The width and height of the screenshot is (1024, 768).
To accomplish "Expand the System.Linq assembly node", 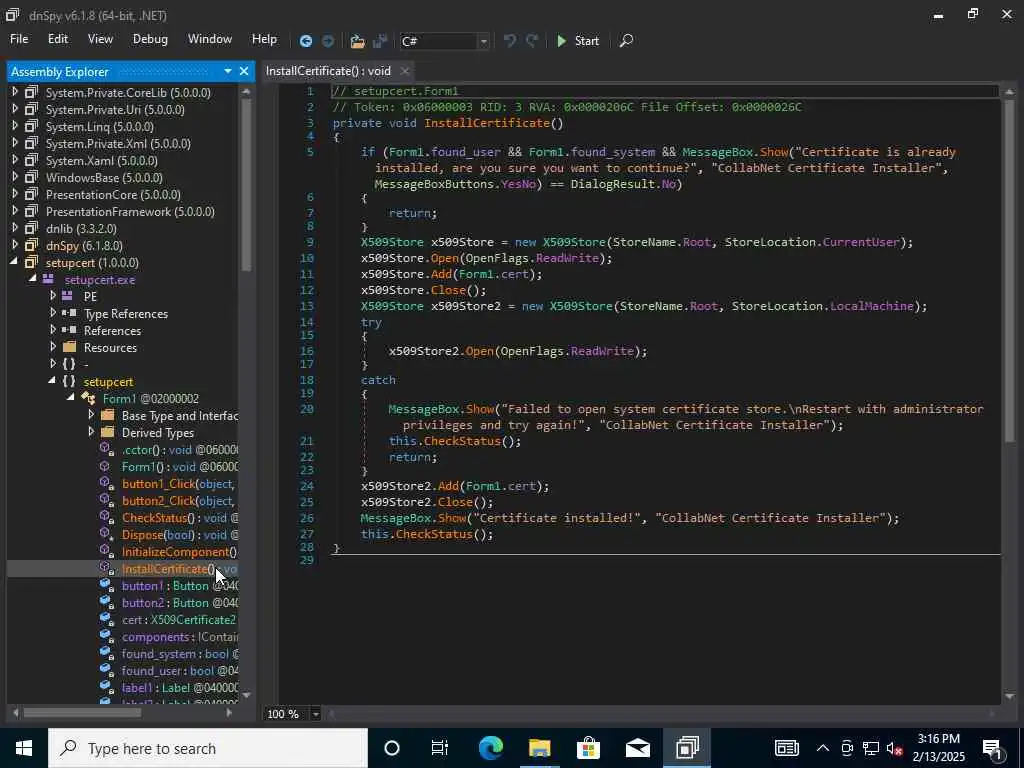I will [x=15, y=126].
